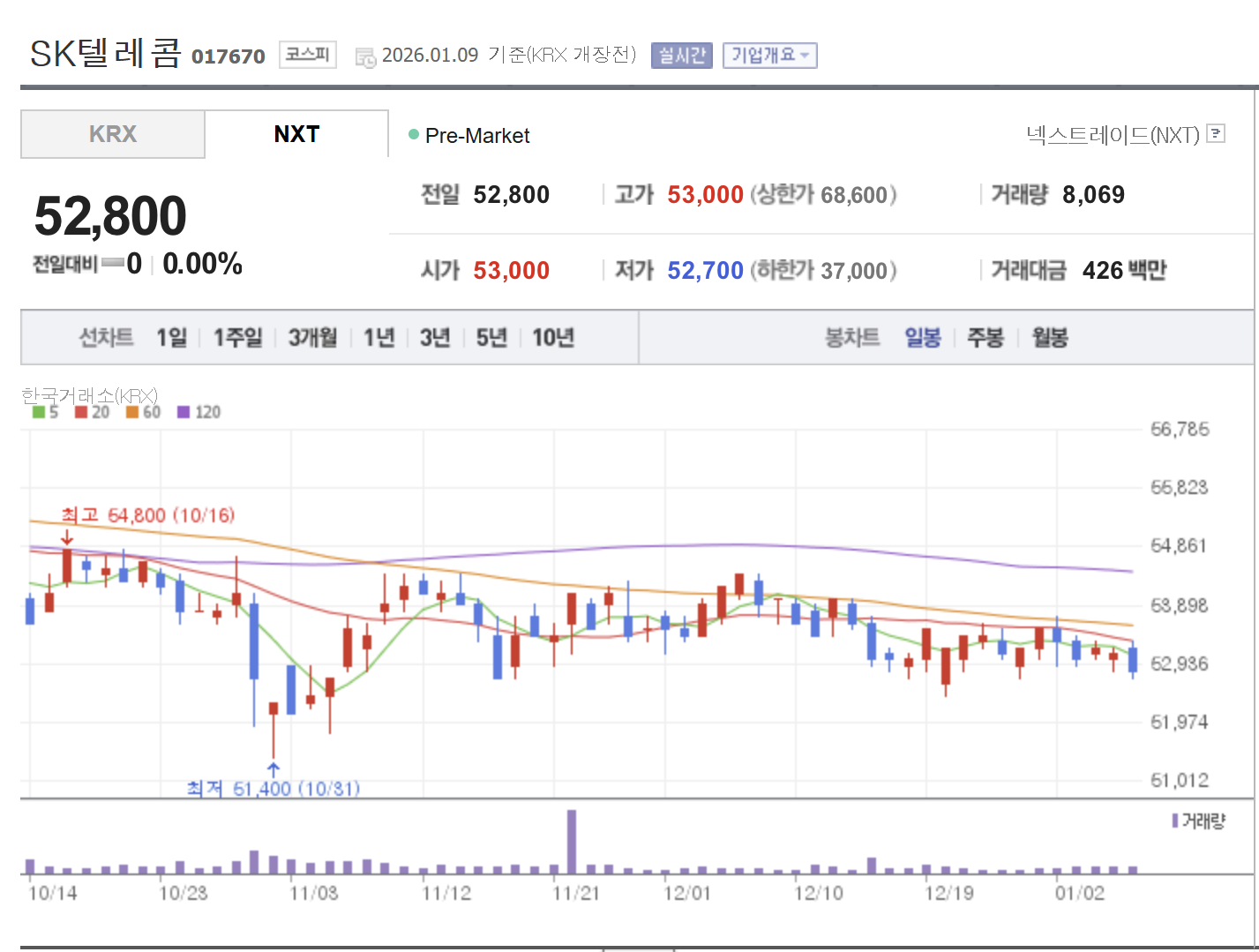1259x952 pixels.
Task: Show the 1일 line chart
Action: [x=172, y=337]
